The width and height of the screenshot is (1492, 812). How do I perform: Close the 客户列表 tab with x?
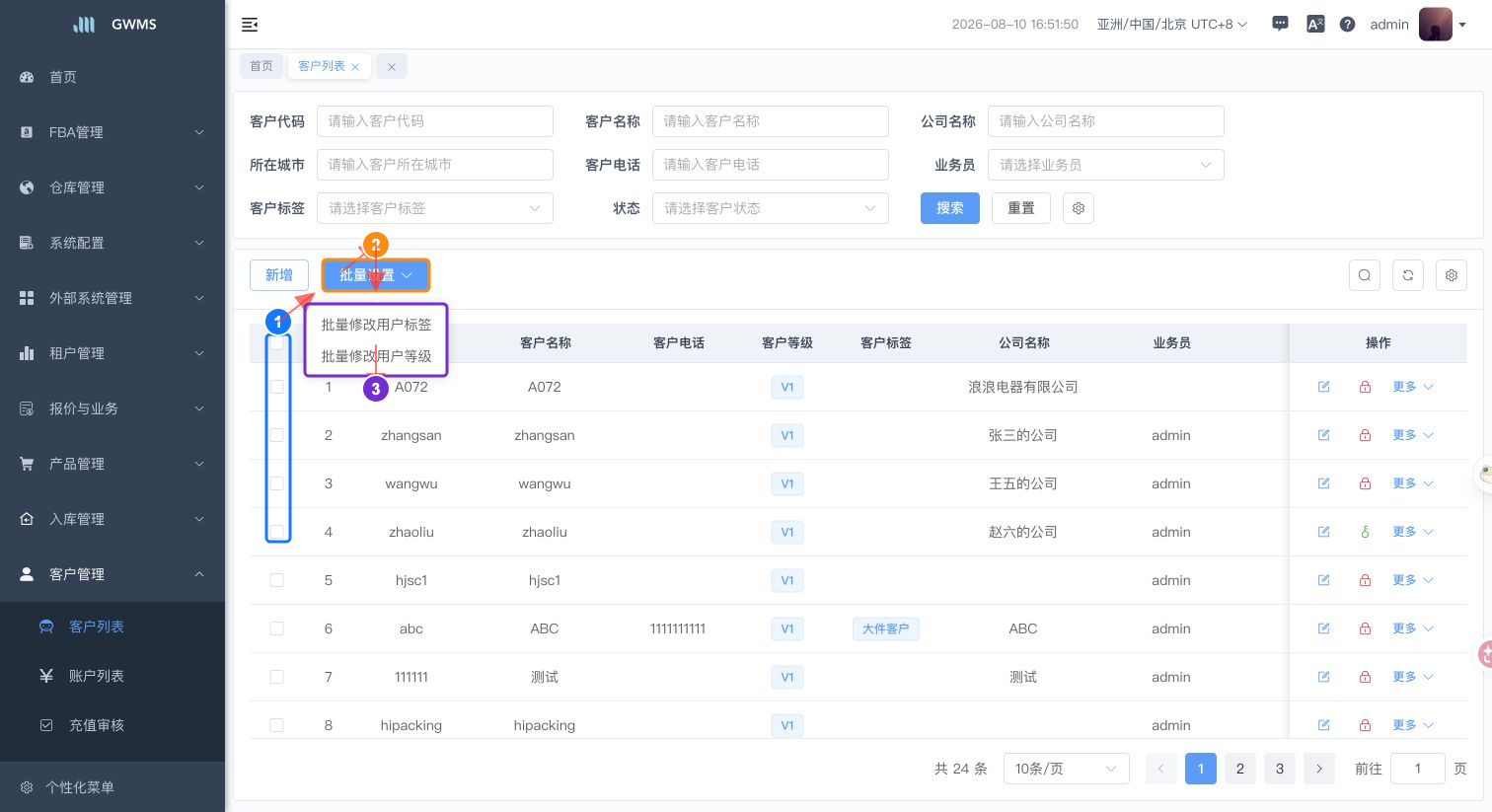point(355,67)
